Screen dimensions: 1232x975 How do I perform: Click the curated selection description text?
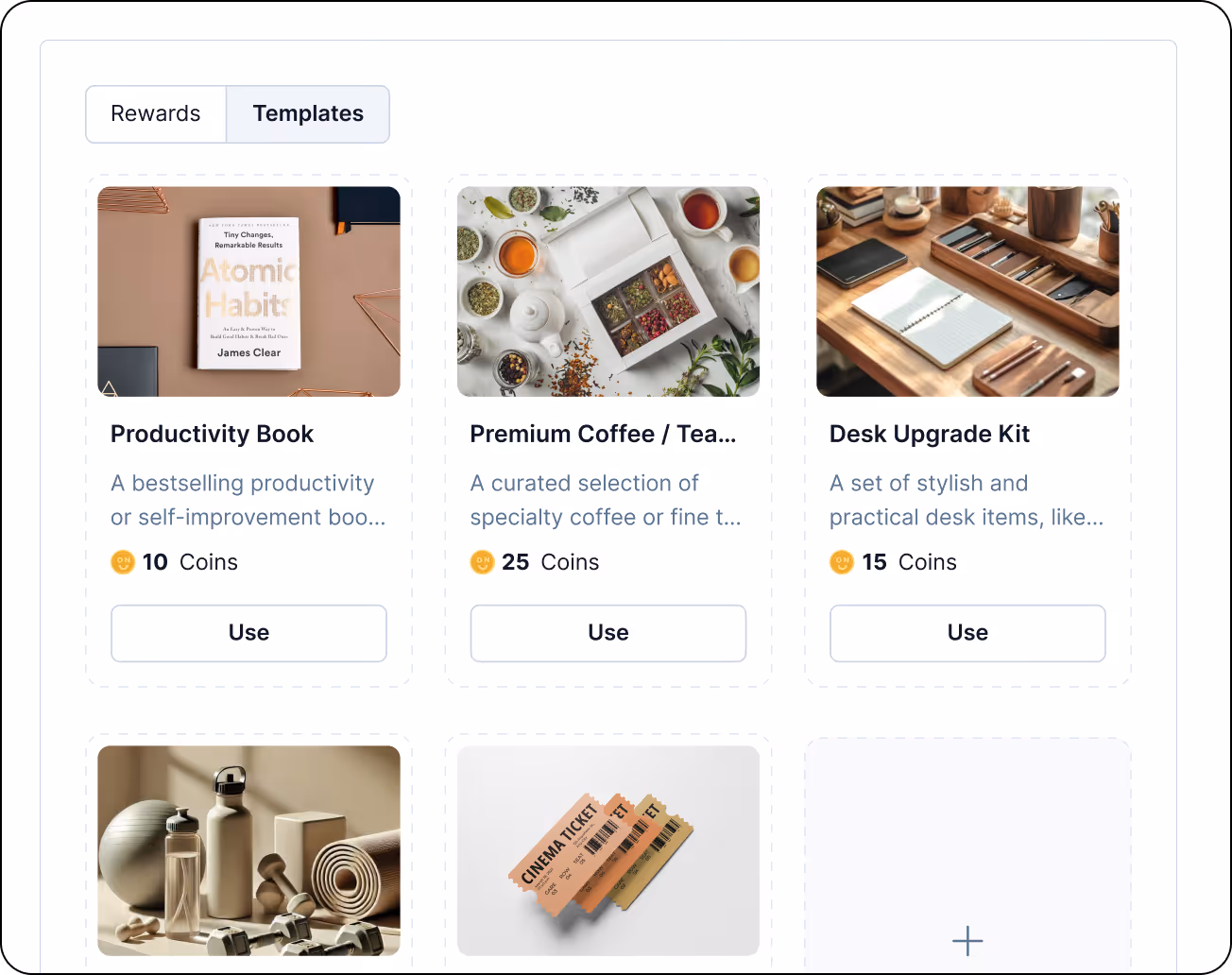[606, 500]
